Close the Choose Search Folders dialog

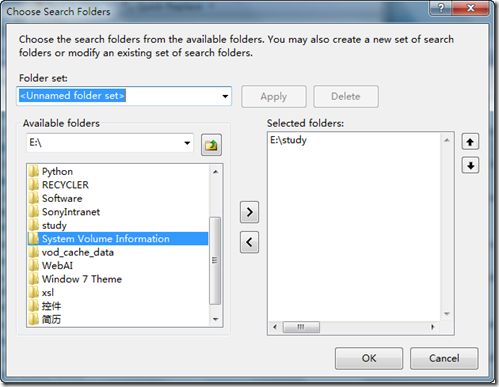click(x=471, y=8)
